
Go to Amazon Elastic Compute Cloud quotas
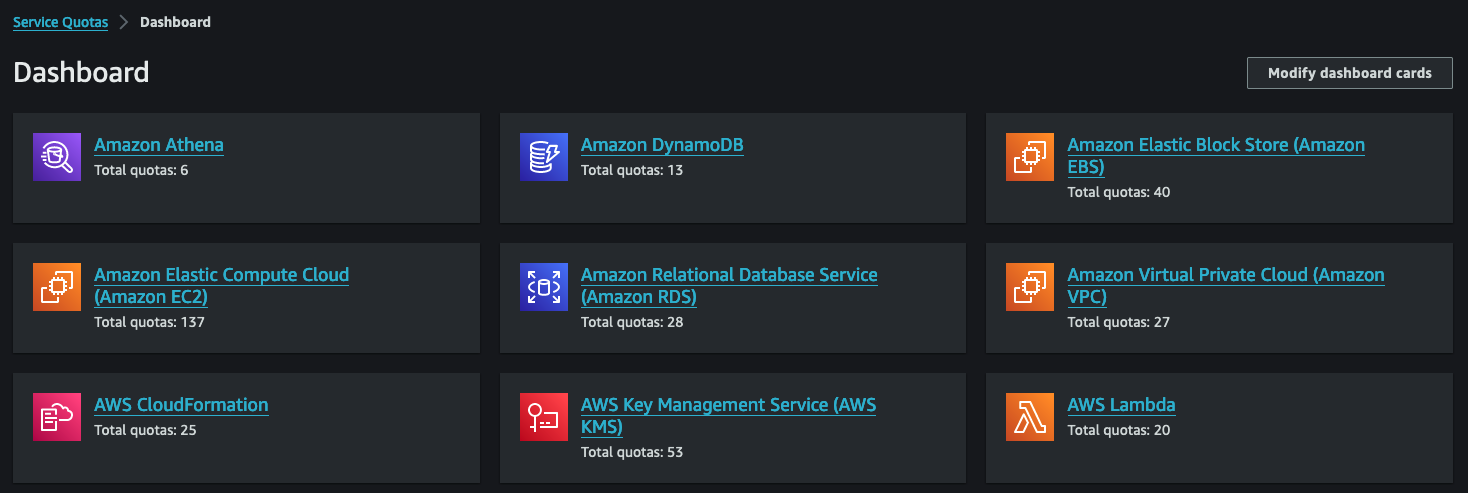tap(221, 275)
